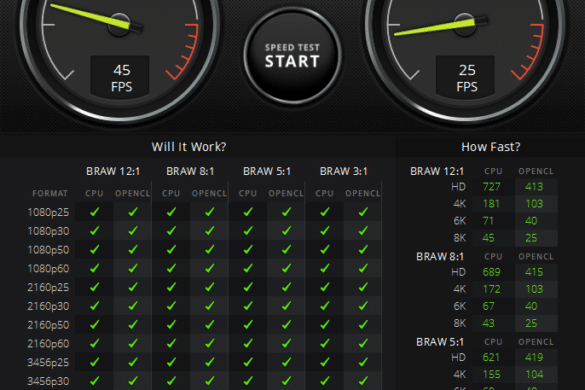Screen dimensions: 585x390
Task: Click the "BRAW 5:1" column header in Will It Work
Action: 267,171
